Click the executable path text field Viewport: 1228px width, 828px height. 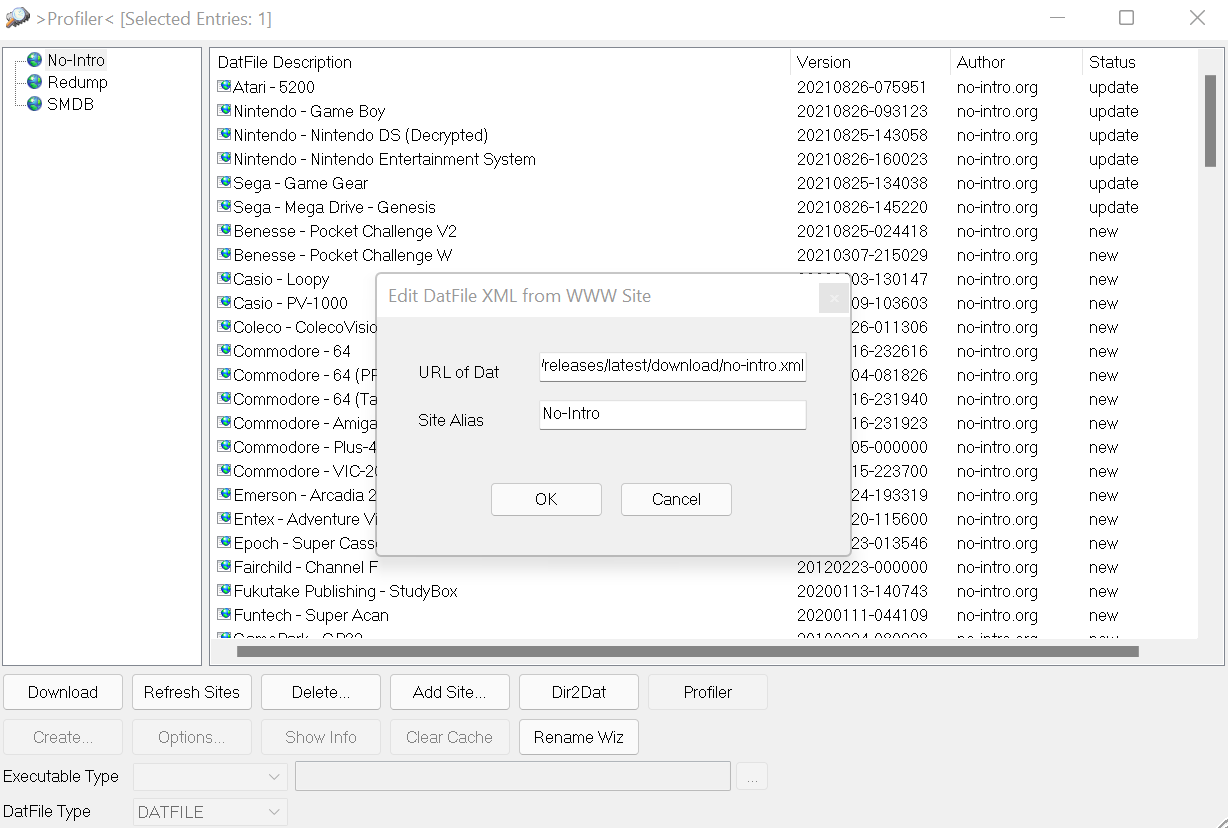tap(513, 776)
